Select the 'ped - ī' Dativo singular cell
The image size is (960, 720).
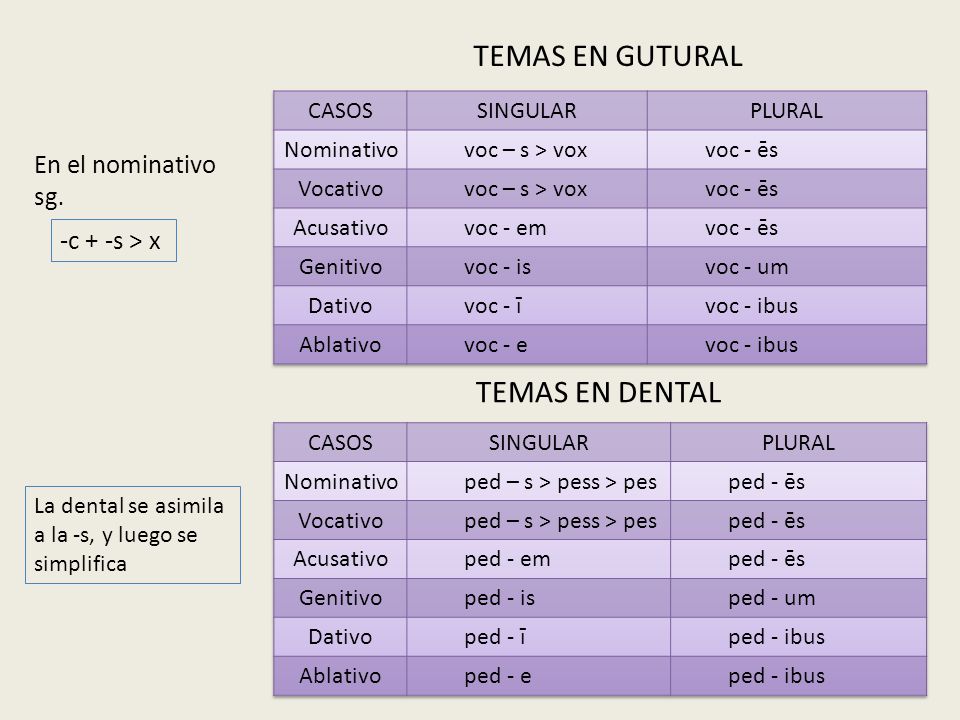pyautogui.click(x=538, y=637)
